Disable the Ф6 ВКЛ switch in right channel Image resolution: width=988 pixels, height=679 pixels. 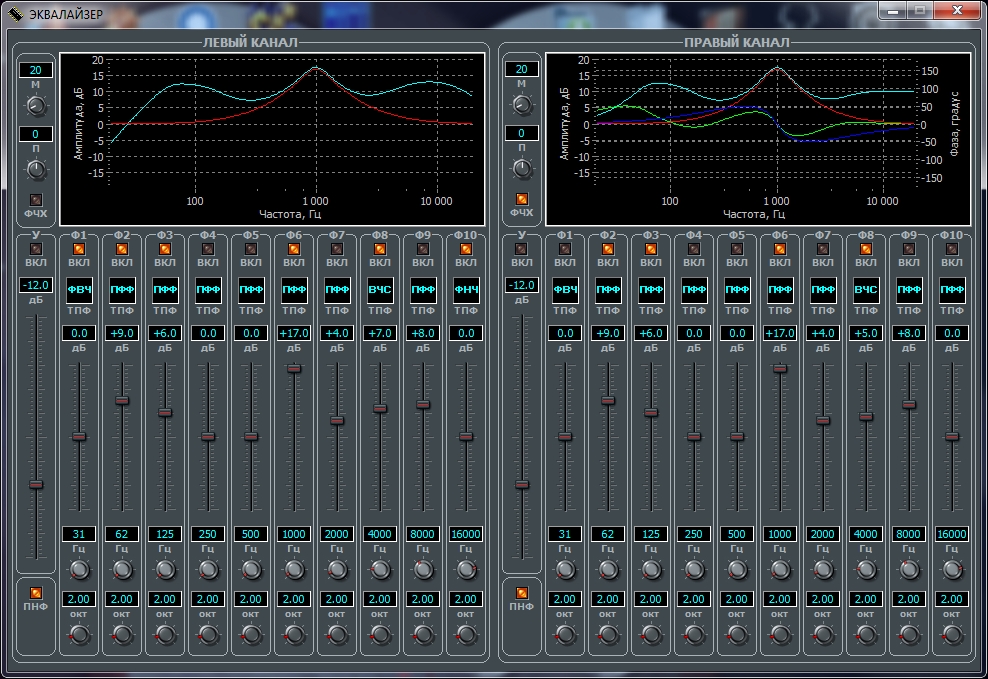[780, 249]
